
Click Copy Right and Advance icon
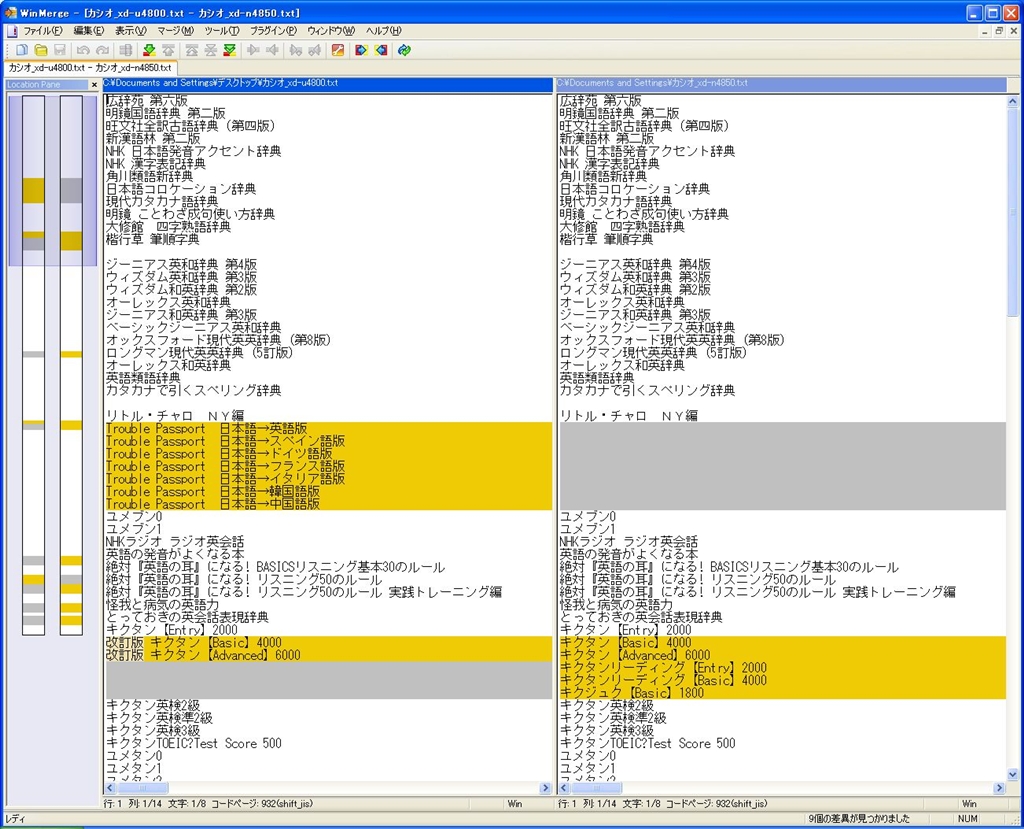tap(296, 50)
